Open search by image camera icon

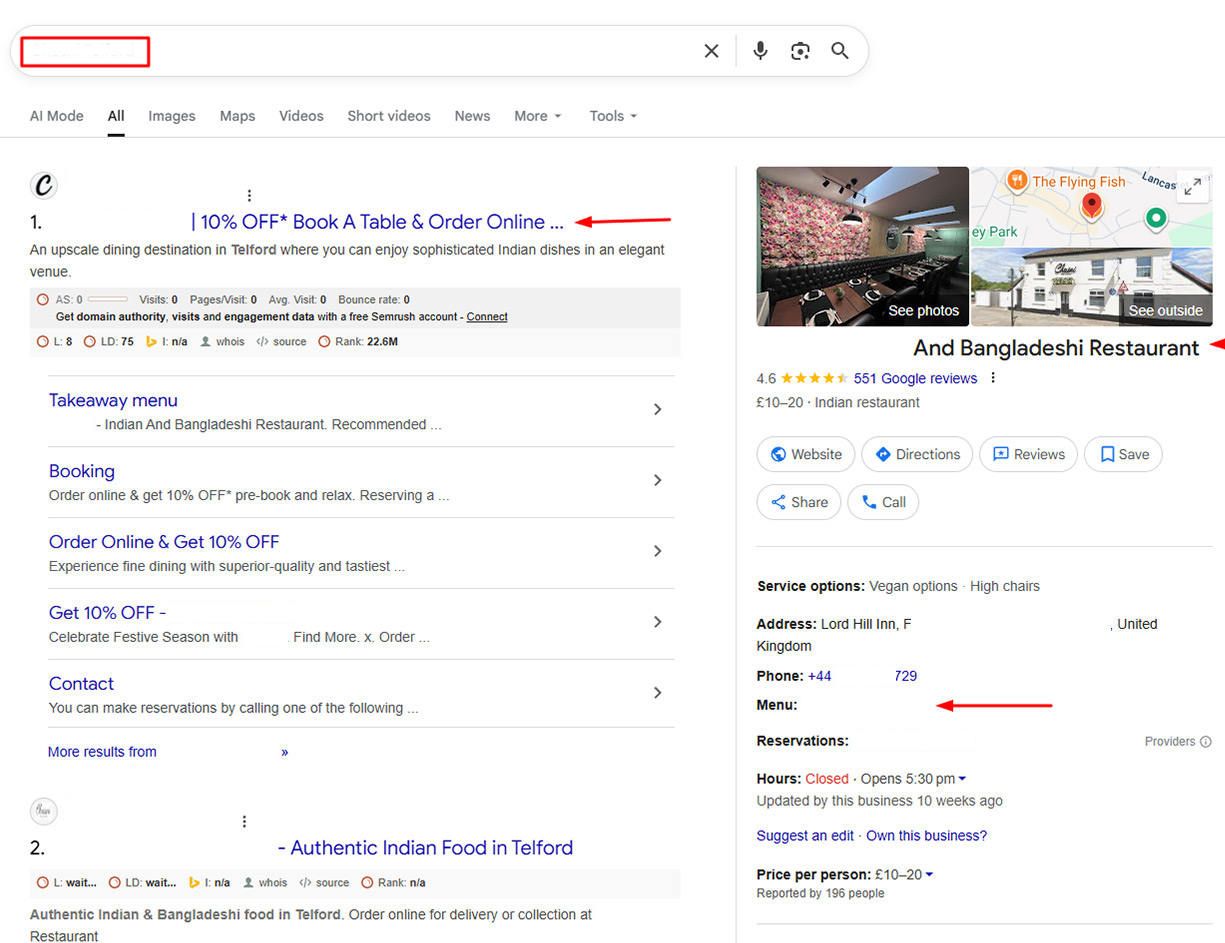(800, 51)
